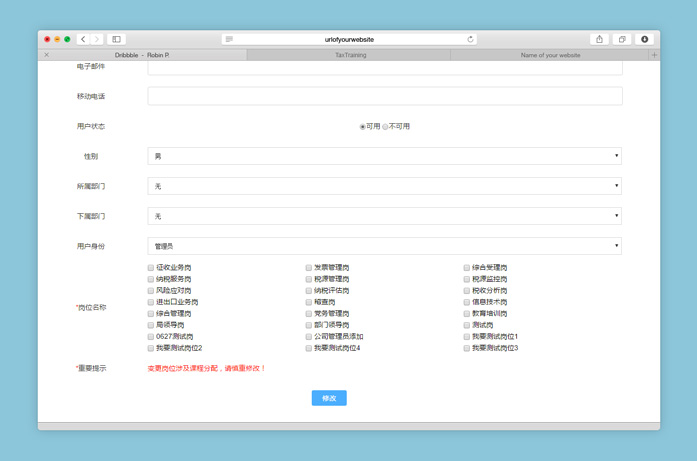Click the browser back arrow
Screen dimensions: 697x461
[83, 39]
